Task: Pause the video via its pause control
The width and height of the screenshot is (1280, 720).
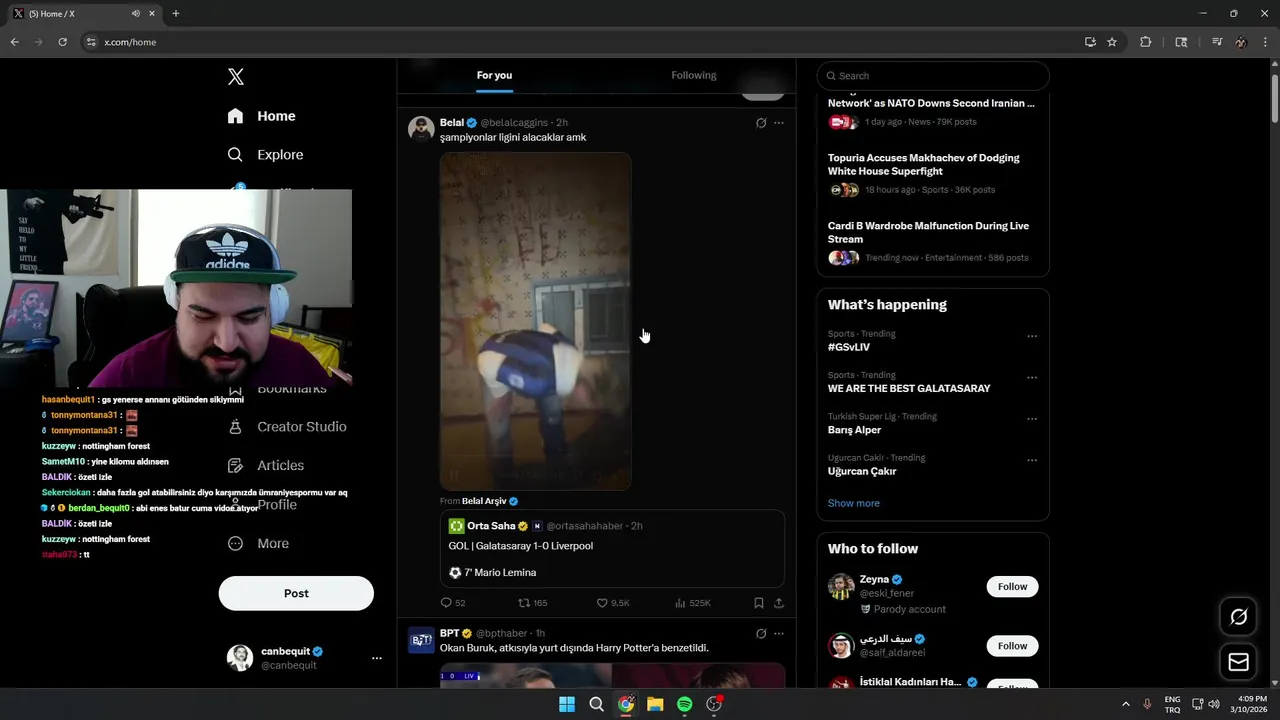Action: 453,476
